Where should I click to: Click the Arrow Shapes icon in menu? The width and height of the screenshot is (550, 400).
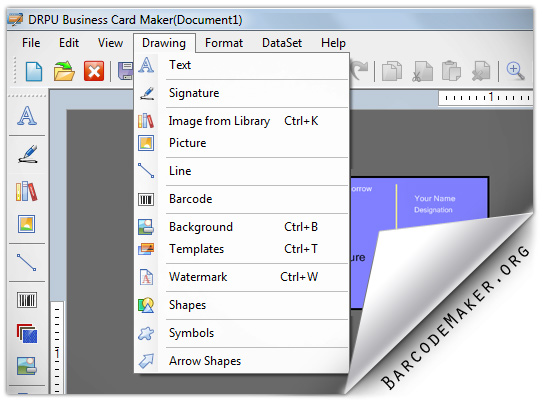(146, 361)
